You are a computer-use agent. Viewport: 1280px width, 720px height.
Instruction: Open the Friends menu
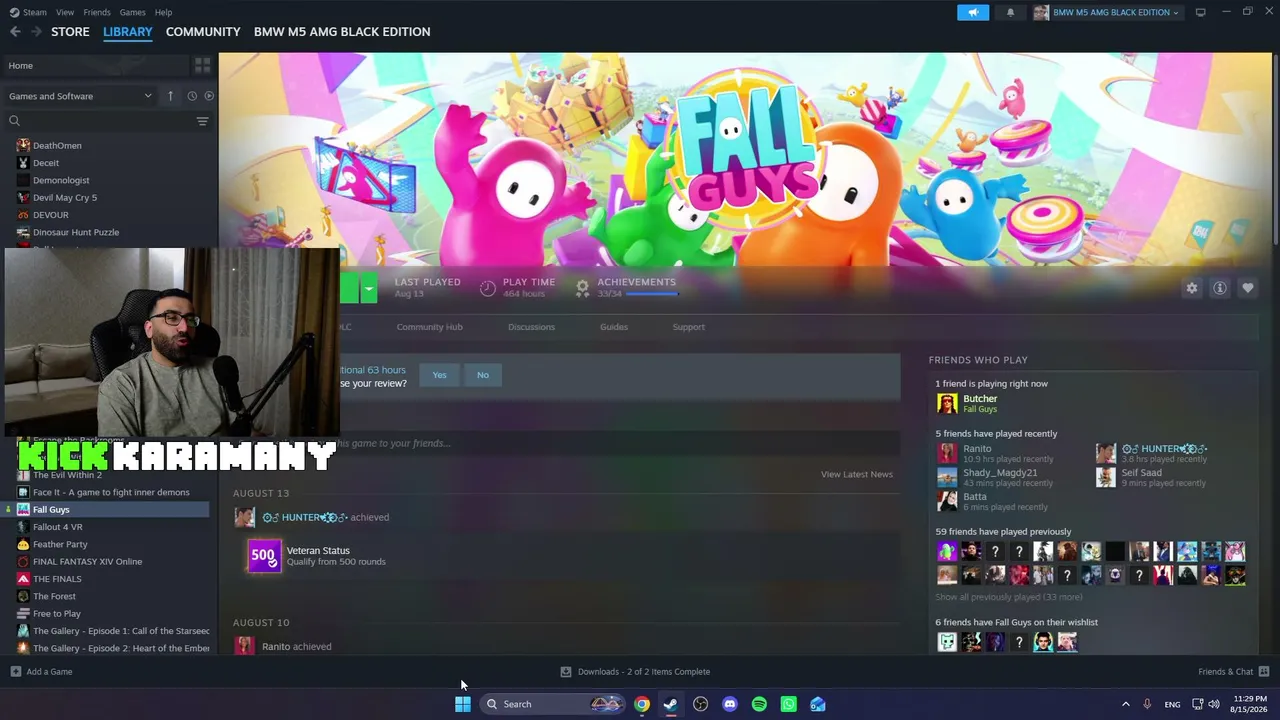tap(97, 12)
